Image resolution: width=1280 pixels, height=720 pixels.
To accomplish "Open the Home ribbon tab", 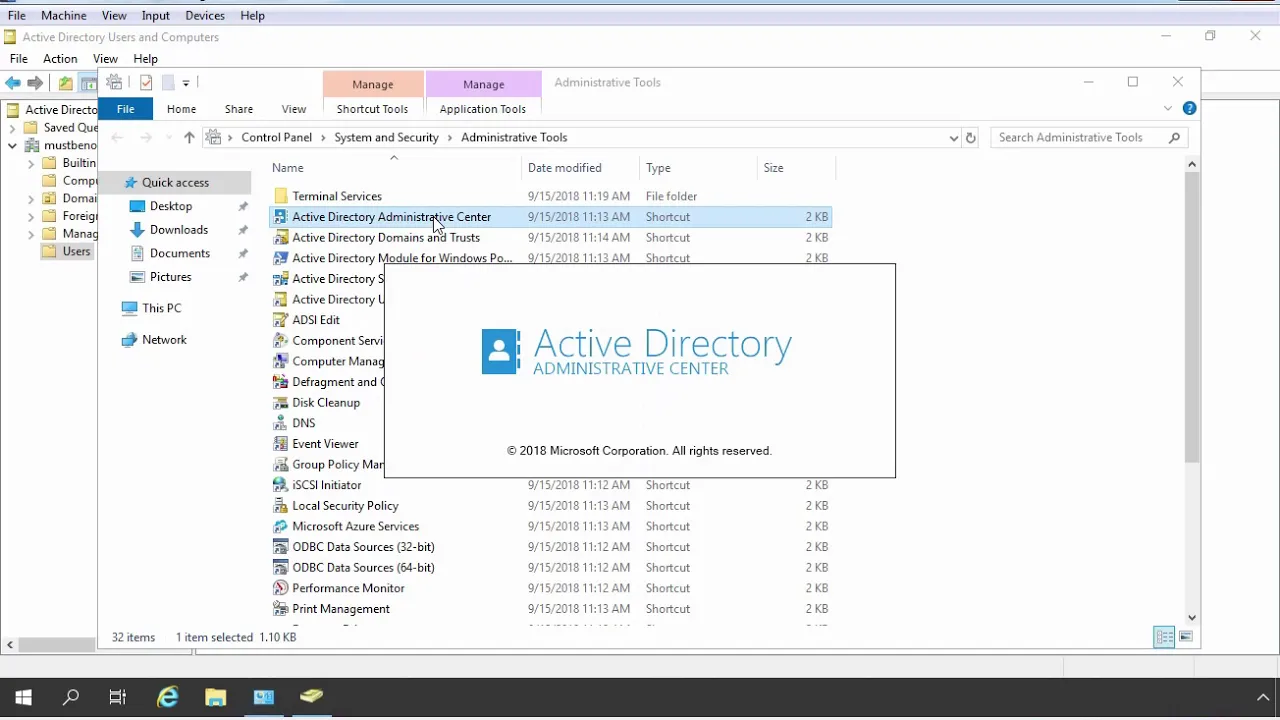I will 181,109.
